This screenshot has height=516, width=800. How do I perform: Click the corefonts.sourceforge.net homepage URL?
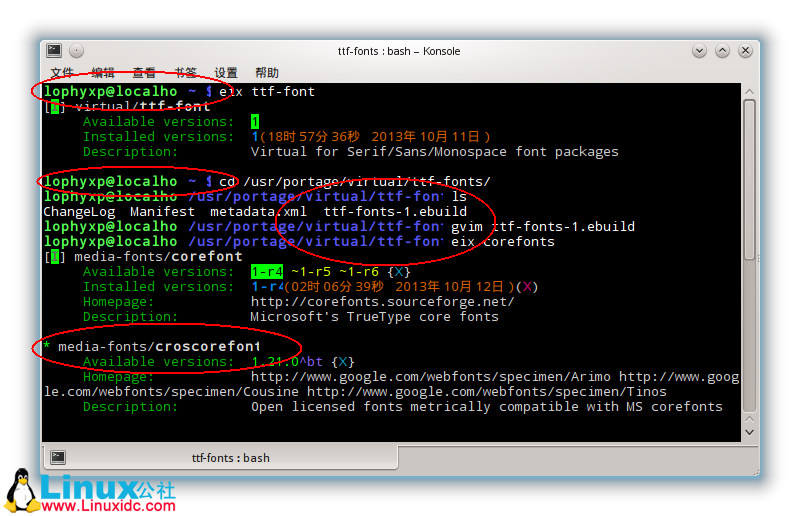click(x=382, y=302)
